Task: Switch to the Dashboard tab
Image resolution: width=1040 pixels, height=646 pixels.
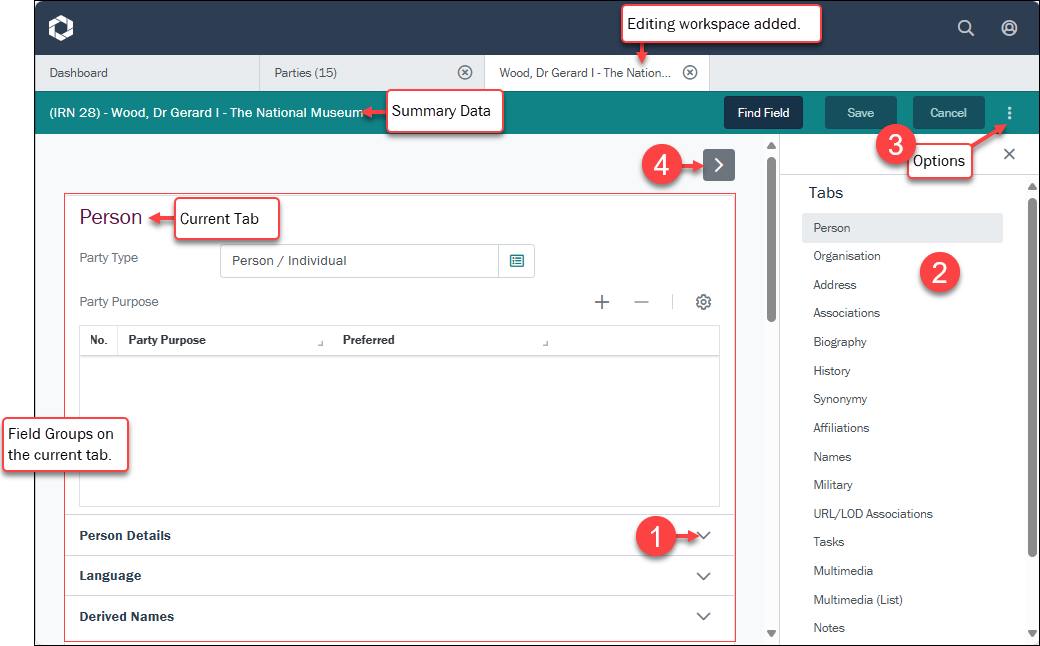Action: click(x=79, y=73)
